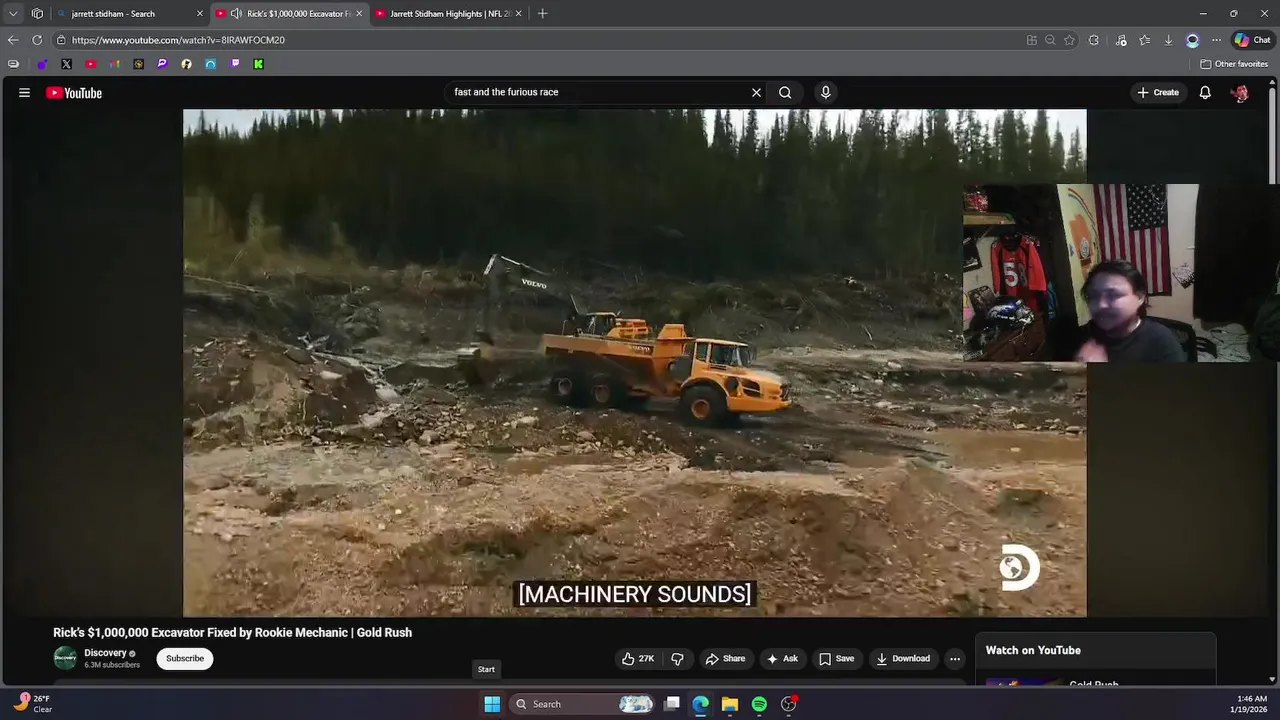The image size is (1280, 720).
Task: Run the YouTube search magnifier button
Action: coord(785,92)
